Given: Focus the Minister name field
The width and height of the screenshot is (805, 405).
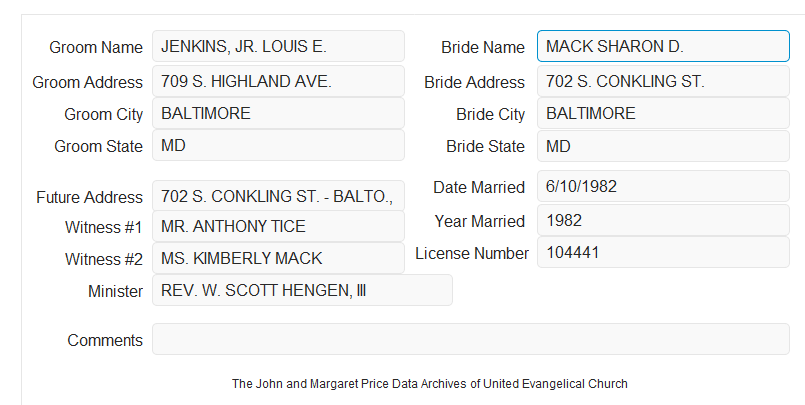Looking at the screenshot, I should coord(302,290).
